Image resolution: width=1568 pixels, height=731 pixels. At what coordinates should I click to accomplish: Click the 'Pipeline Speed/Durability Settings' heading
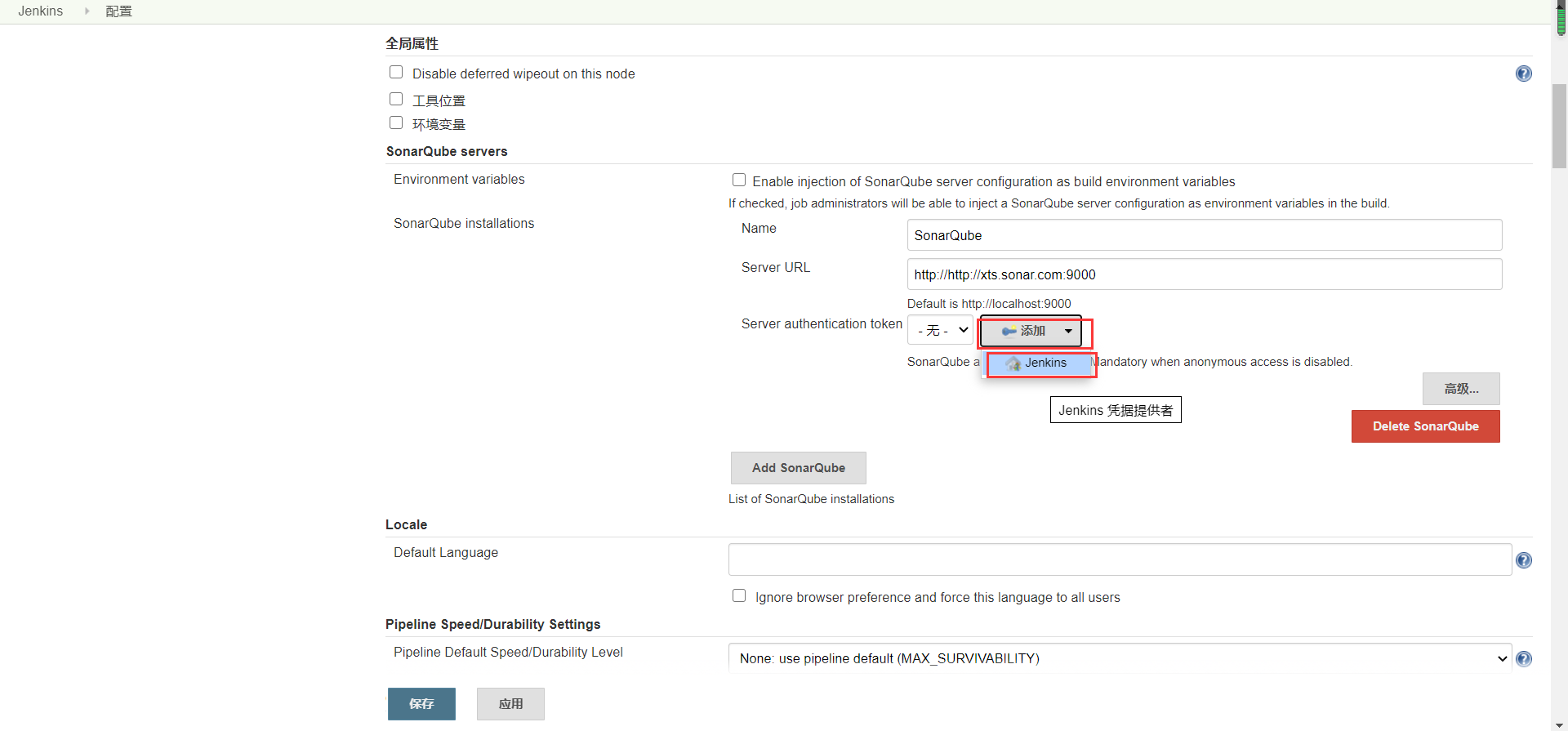pyautogui.click(x=493, y=625)
